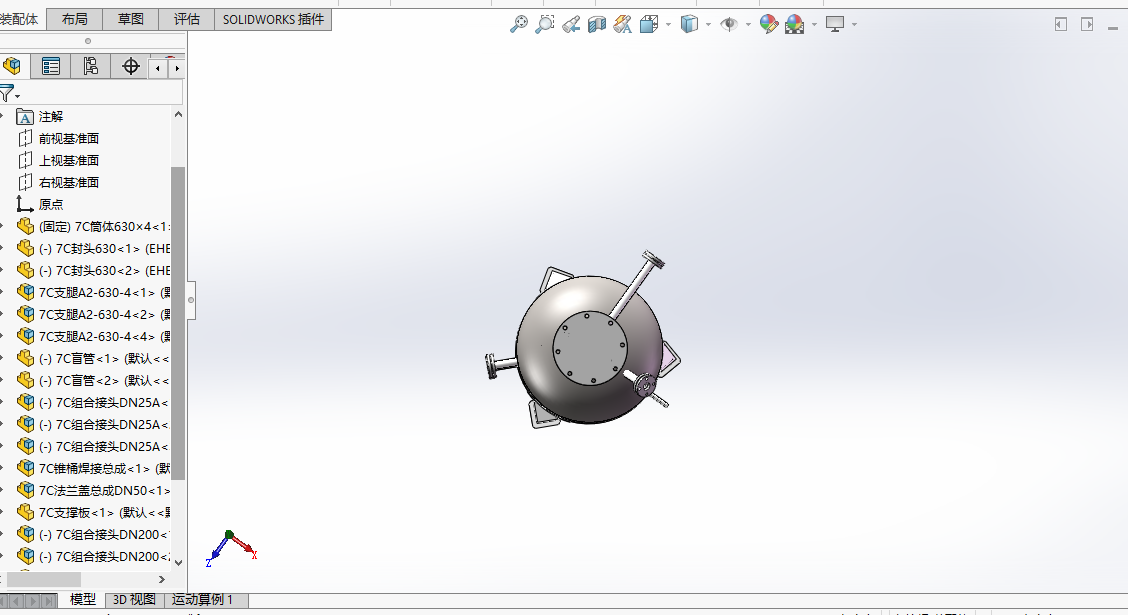Click Display Style cube icon
The image size is (1128, 615).
click(689, 24)
